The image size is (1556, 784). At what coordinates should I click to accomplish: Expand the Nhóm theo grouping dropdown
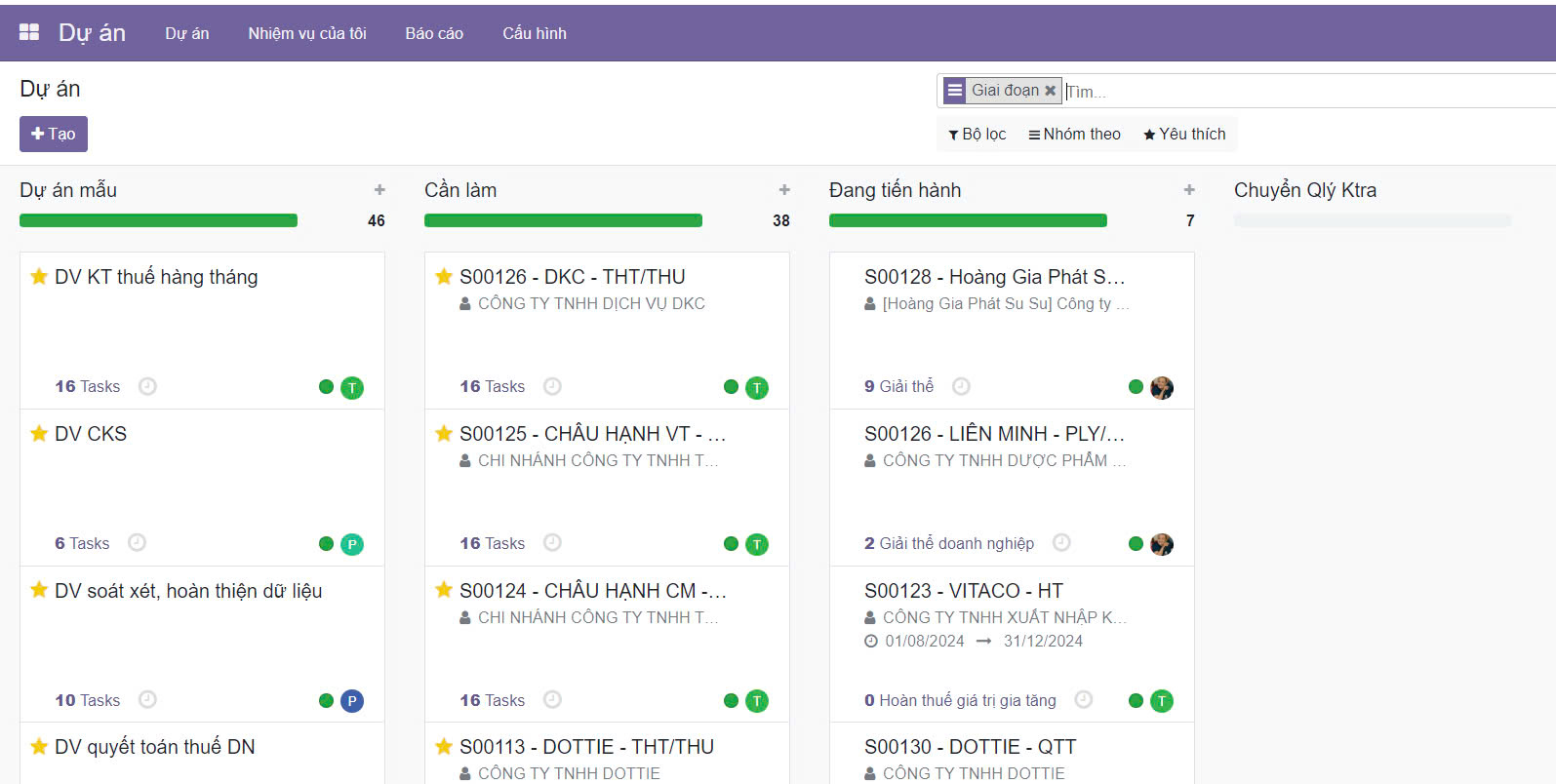[1074, 135]
